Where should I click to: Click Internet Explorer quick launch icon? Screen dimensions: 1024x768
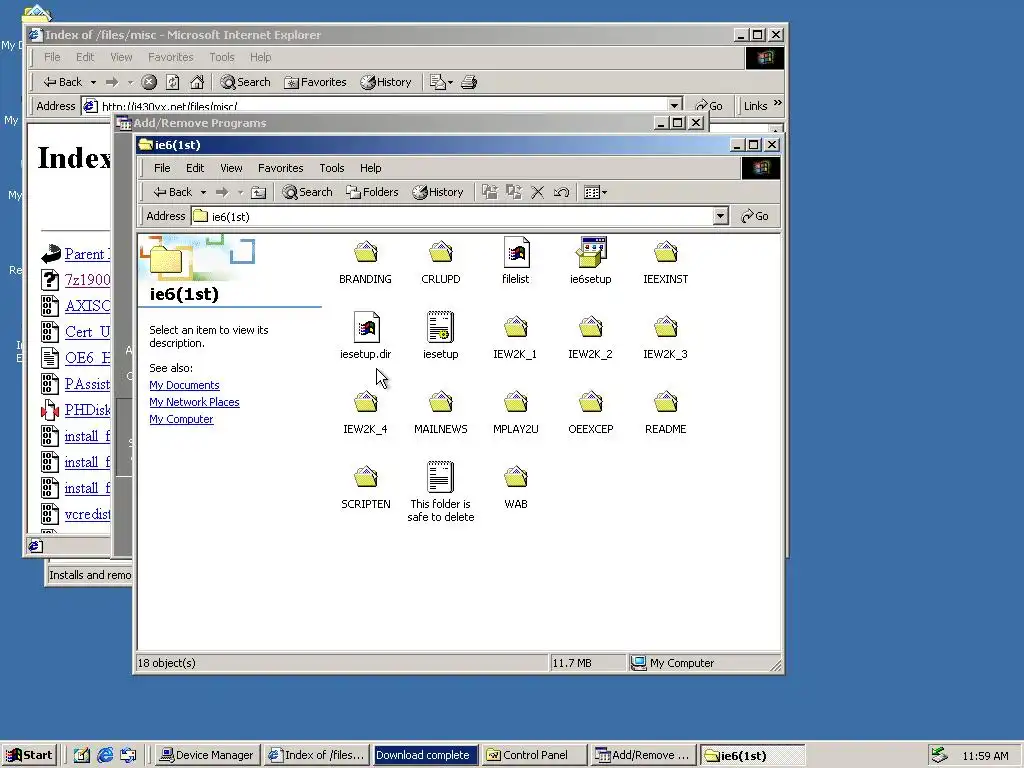pyautogui.click(x=104, y=755)
